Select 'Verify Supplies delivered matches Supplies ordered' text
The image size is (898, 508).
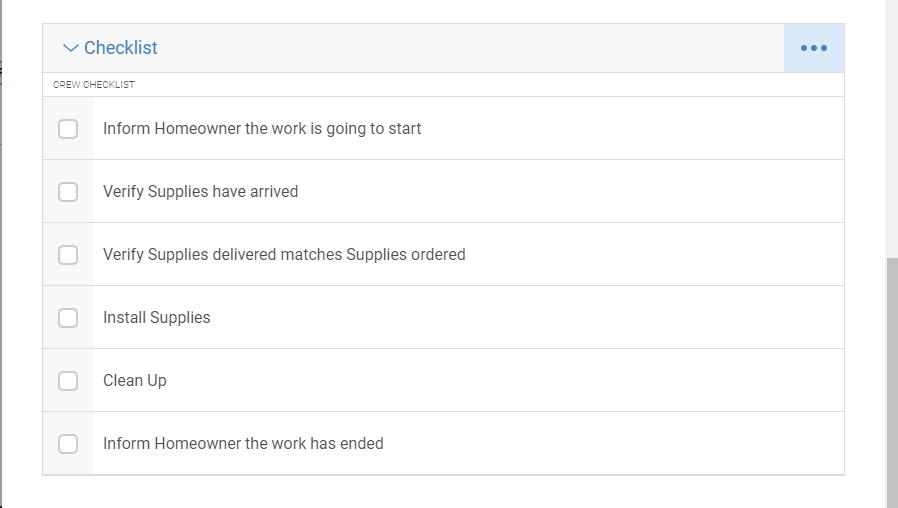(x=284, y=254)
